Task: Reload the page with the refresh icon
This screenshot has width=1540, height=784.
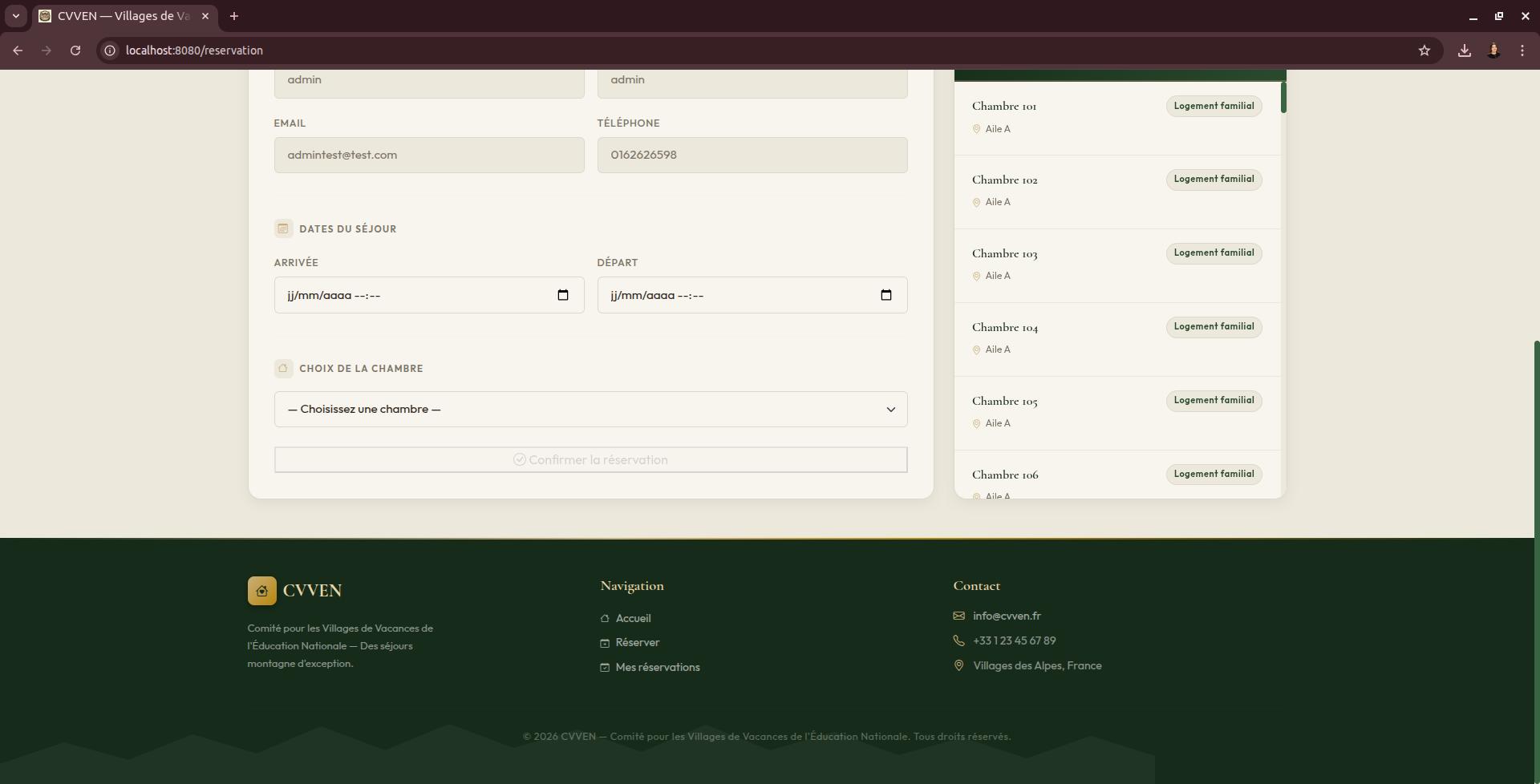Action: coord(75,51)
